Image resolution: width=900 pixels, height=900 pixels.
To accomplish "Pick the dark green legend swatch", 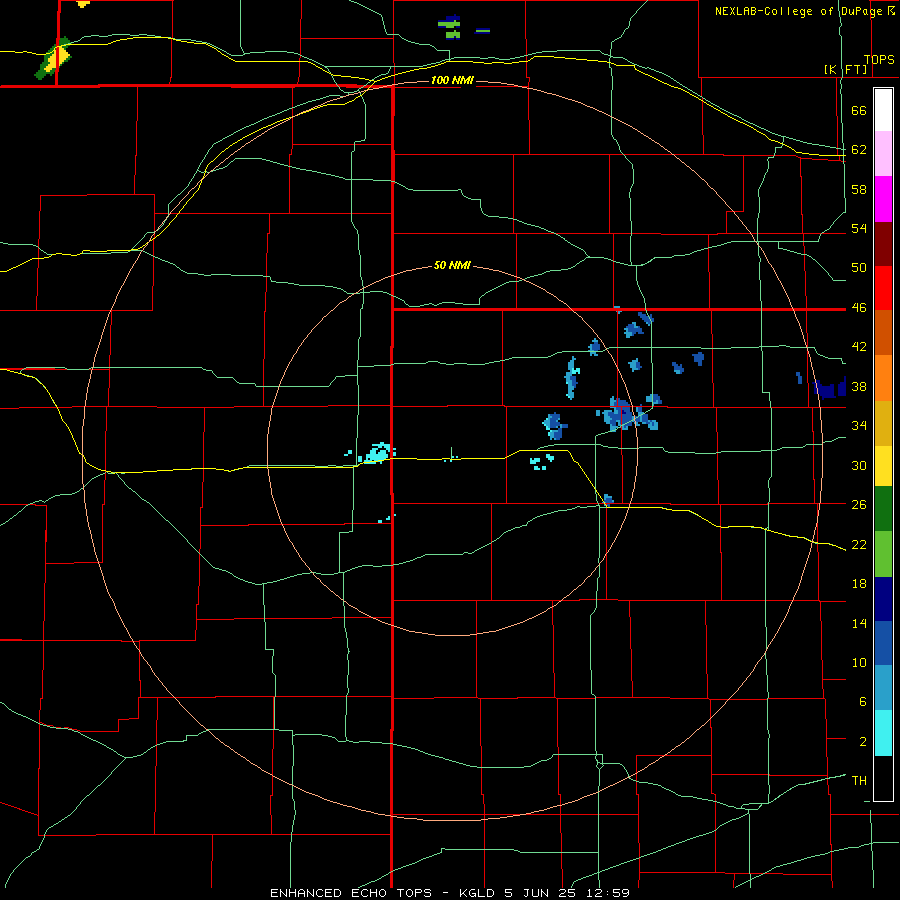I will pyautogui.click(x=883, y=509).
